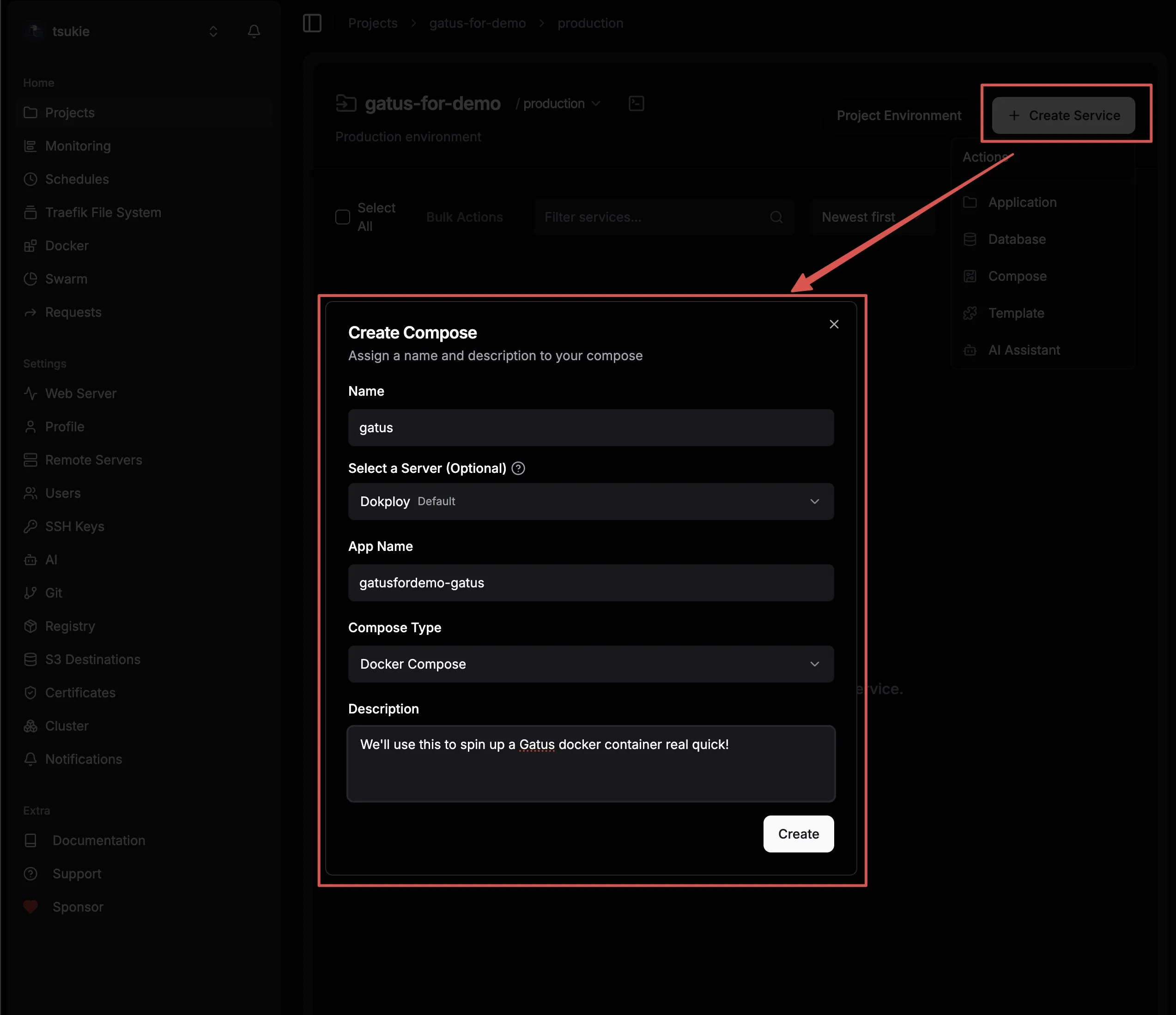Image resolution: width=1176 pixels, height=1015 pixels.
Task: Close the Create Compose dialog
Action: [x=833, y=324]
